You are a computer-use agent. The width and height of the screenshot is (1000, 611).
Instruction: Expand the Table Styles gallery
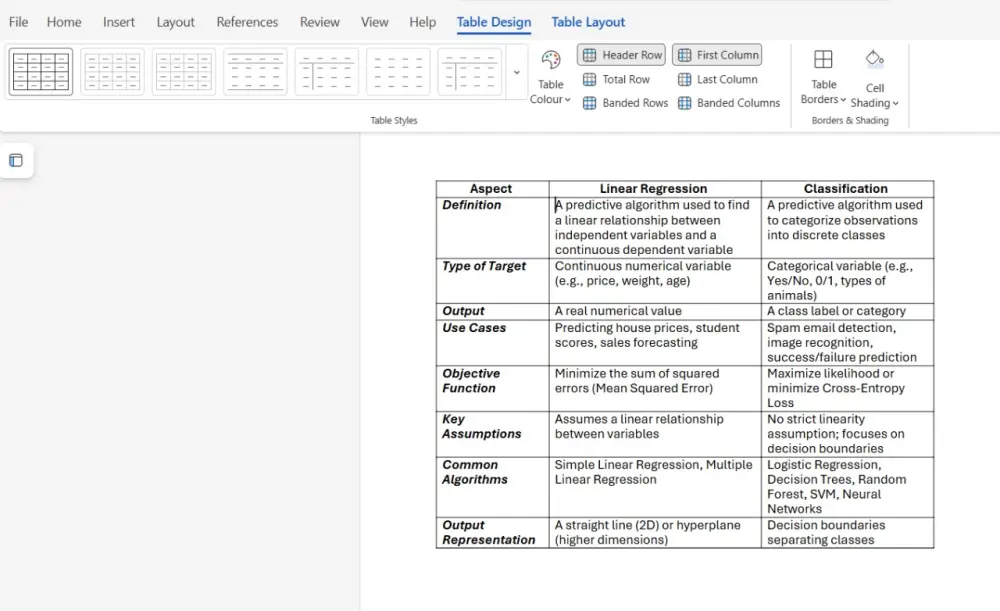pos(517,72)
